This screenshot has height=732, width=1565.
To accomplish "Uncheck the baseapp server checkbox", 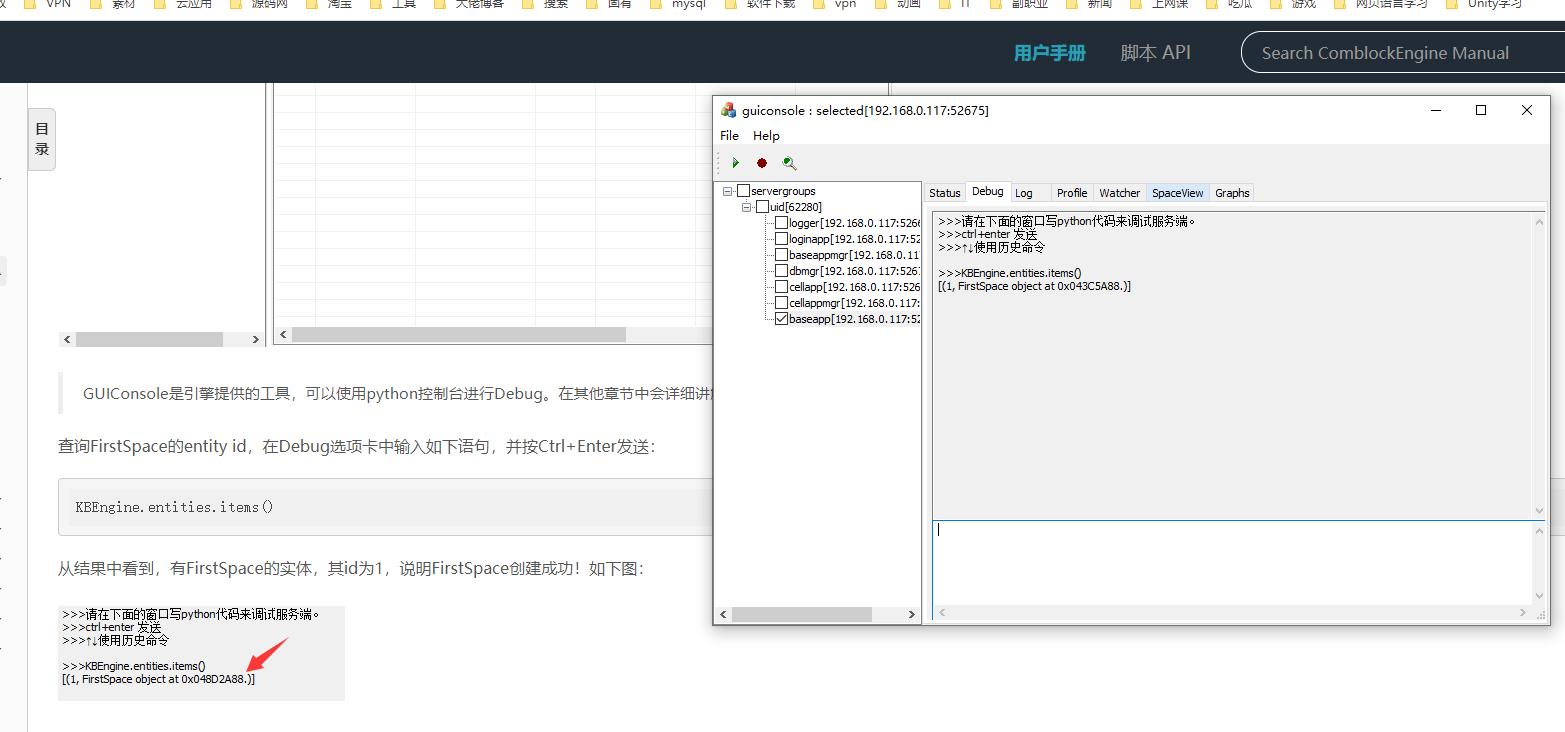I will coord(782,319).
